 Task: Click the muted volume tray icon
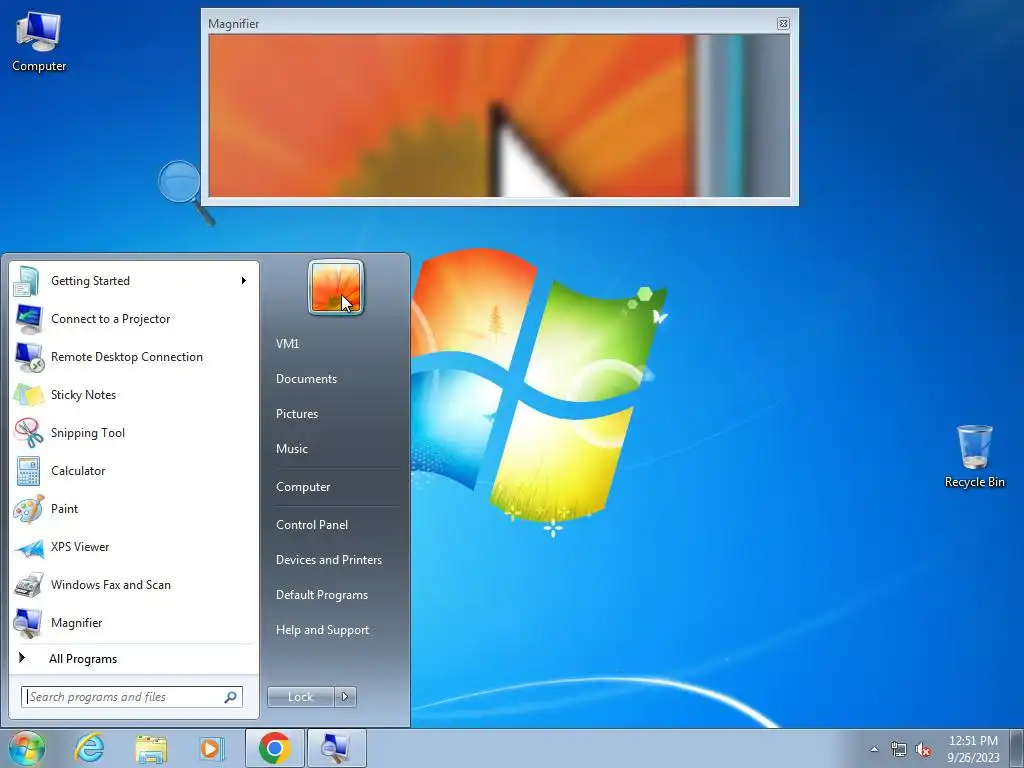pos(923,749)
